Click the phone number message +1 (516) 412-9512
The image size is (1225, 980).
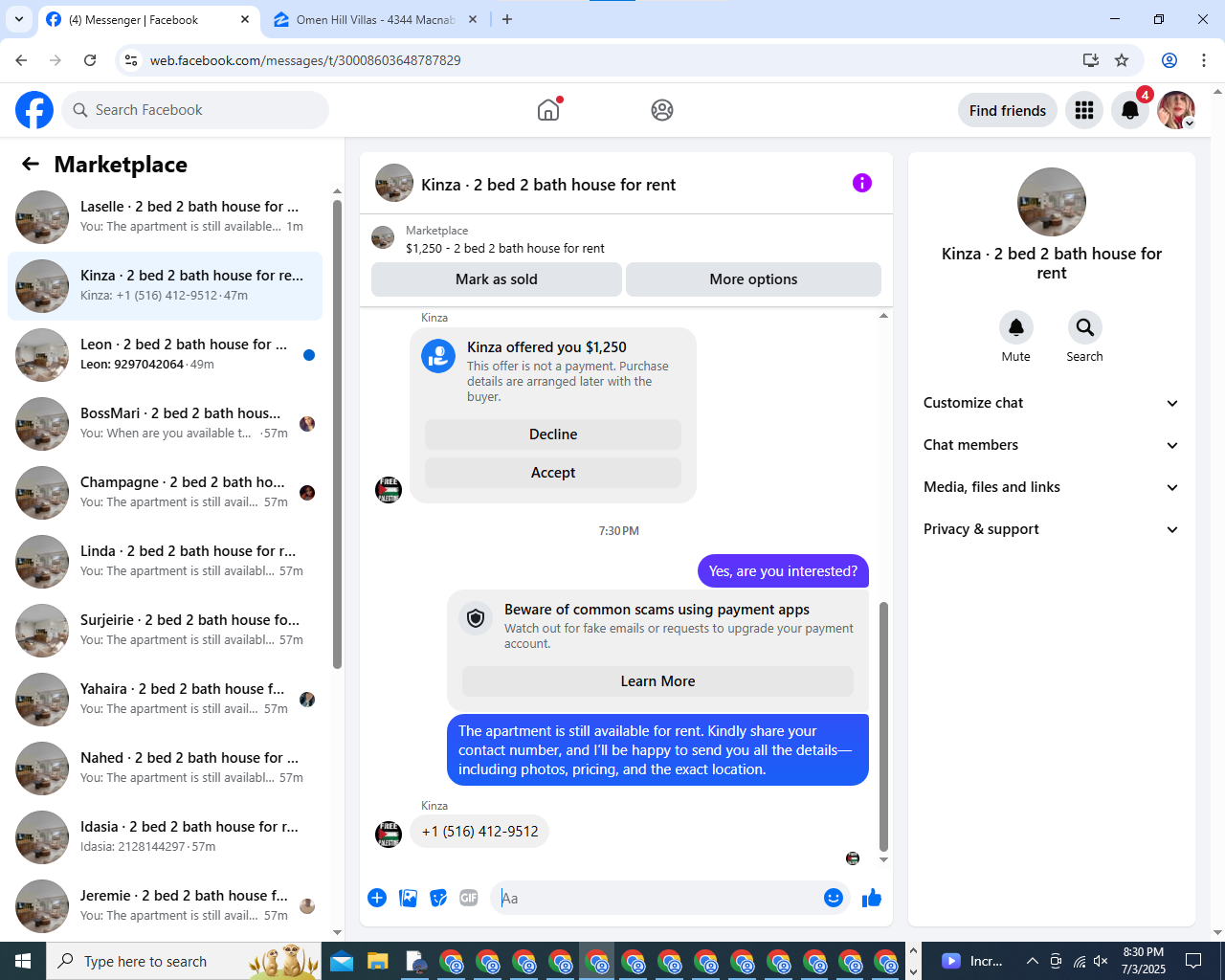click(x=479, y=832)
